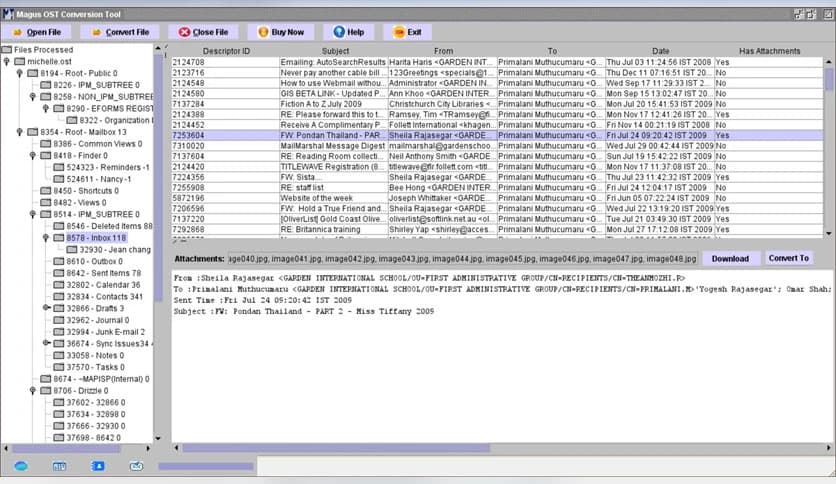
Task: Expand the 36674 - Sync Issues node
Action: (46, 343)
